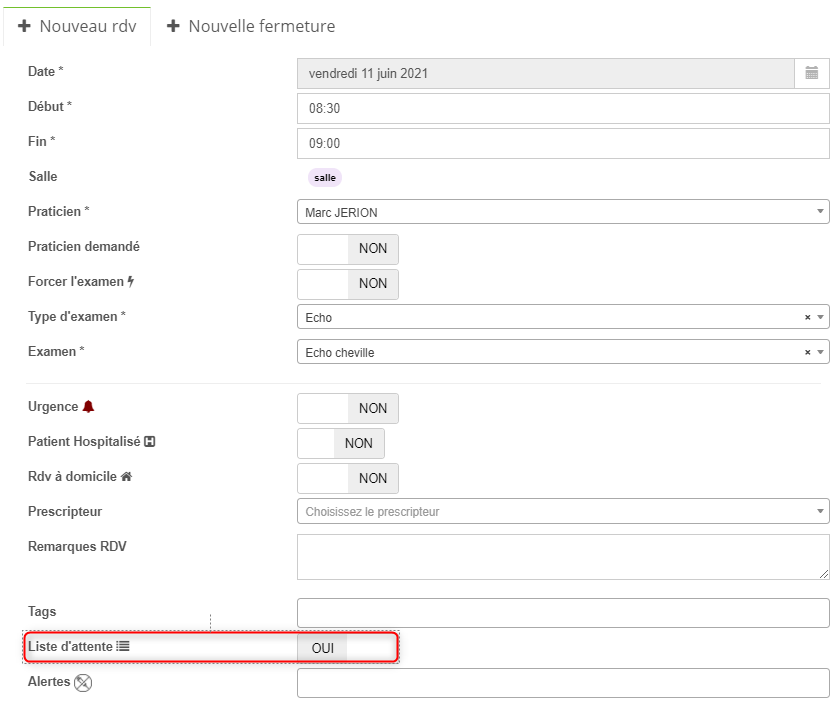Viewport: 837px width, 710px height.
Task: Click the salle room tag
Action: click(325, 178)
